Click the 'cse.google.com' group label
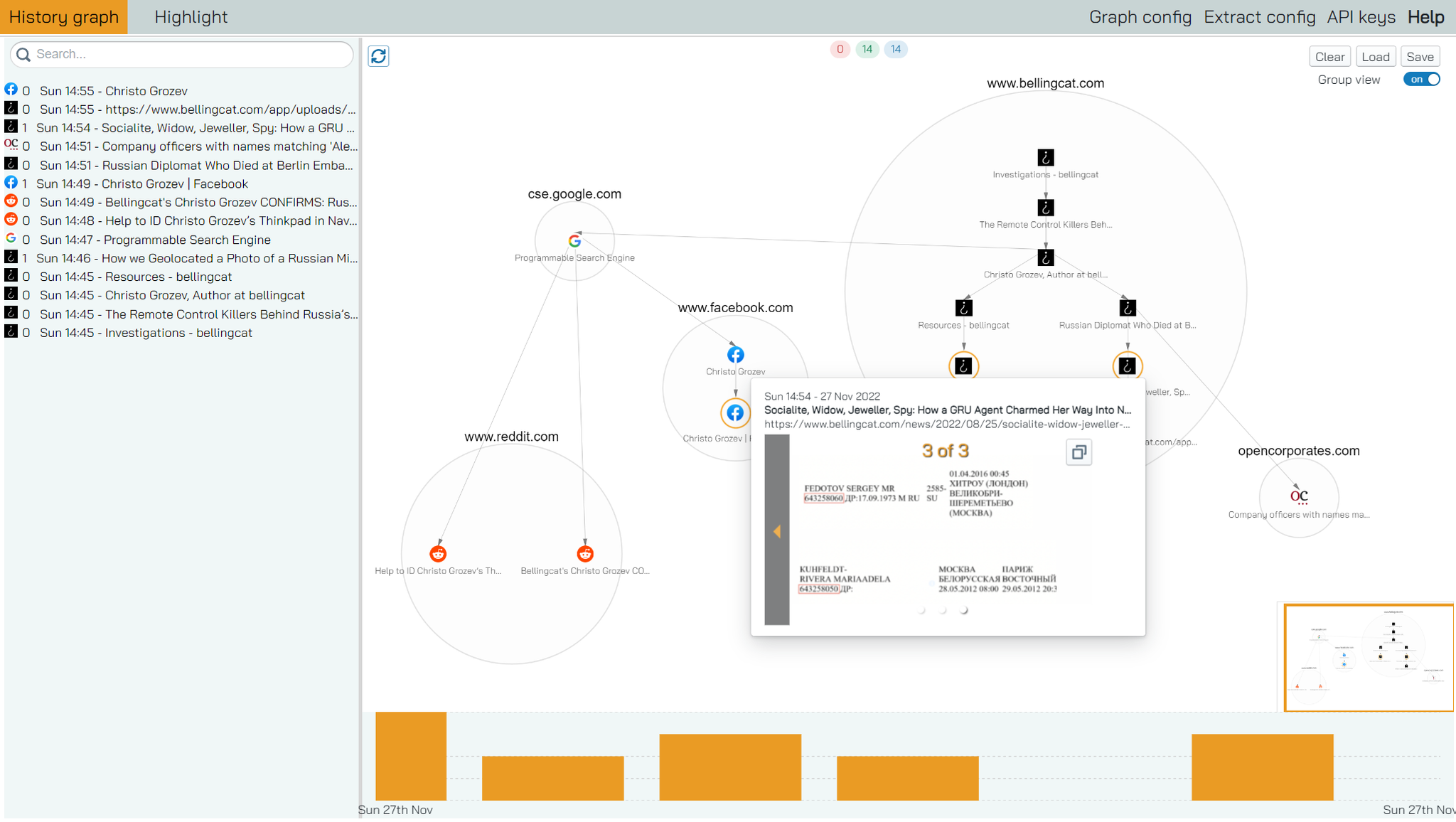This screenshot has width=1456, height=822. click(x=574, y=194)
